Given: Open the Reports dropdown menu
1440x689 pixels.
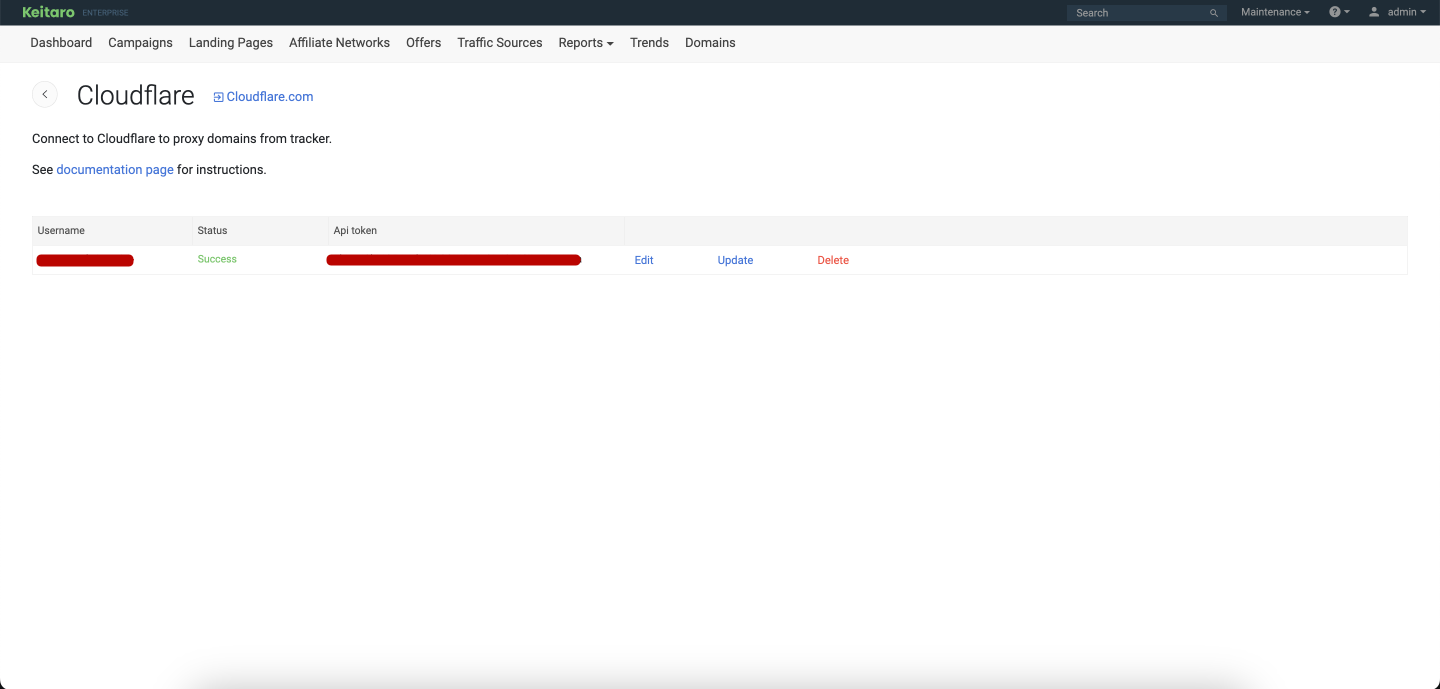Looking at the screenshot, I should pos(586,43).
